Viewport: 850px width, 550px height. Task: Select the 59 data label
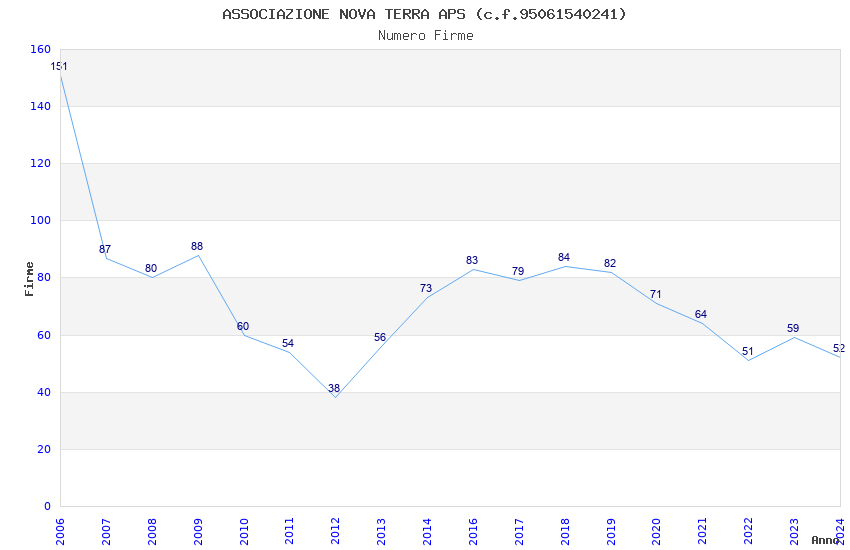[x=793, y=328]
